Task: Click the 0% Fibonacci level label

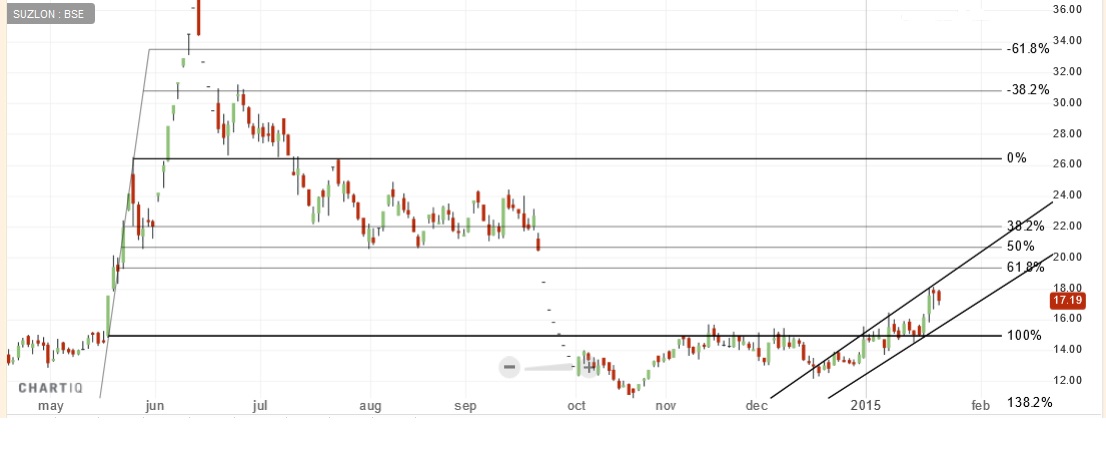Action: point(1017,158)
